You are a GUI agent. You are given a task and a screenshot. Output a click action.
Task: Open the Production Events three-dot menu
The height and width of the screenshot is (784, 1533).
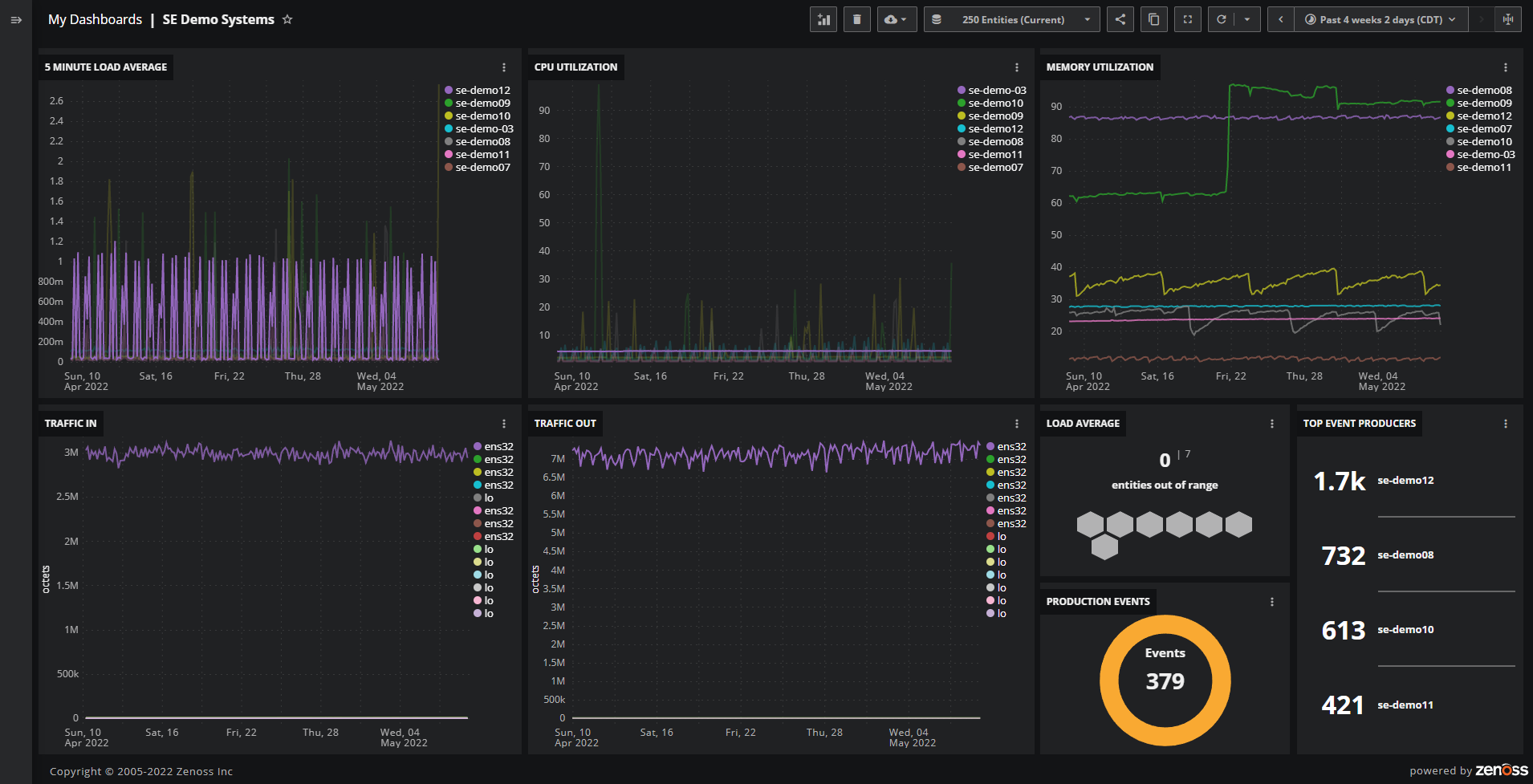(x=1271, y=600)
